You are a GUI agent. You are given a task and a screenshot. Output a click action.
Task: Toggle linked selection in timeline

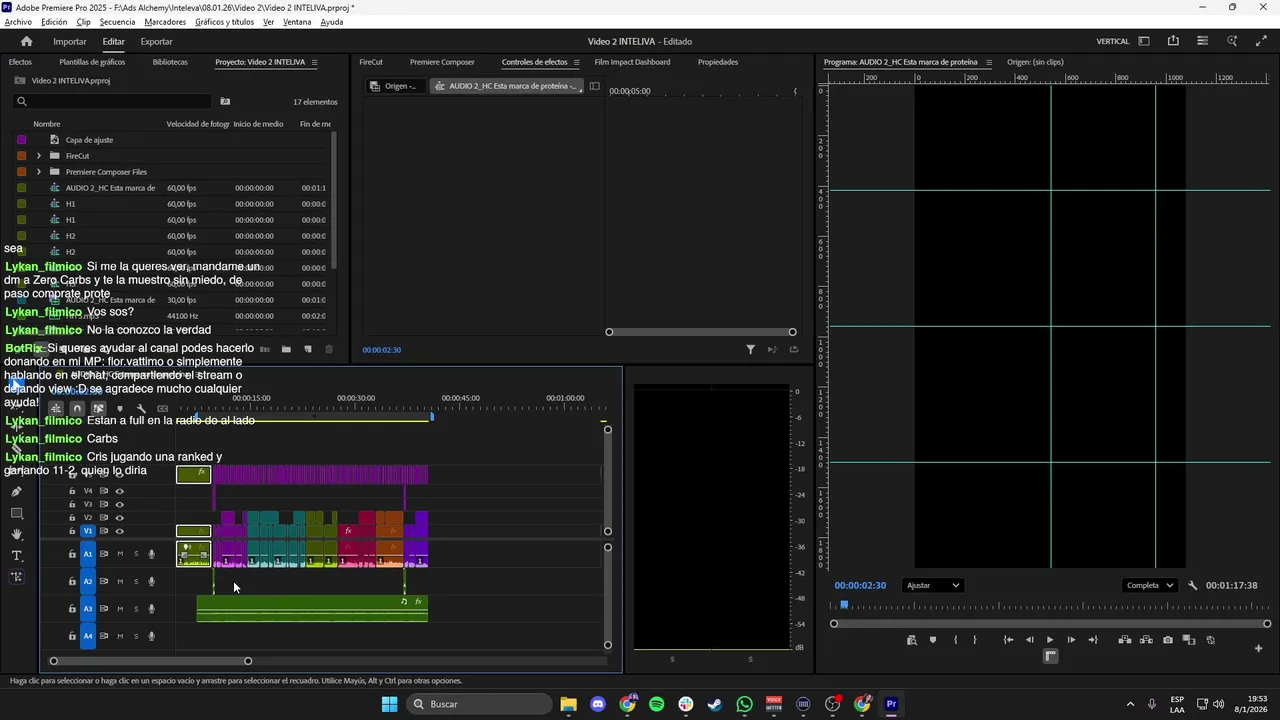[x=98, y=408]
